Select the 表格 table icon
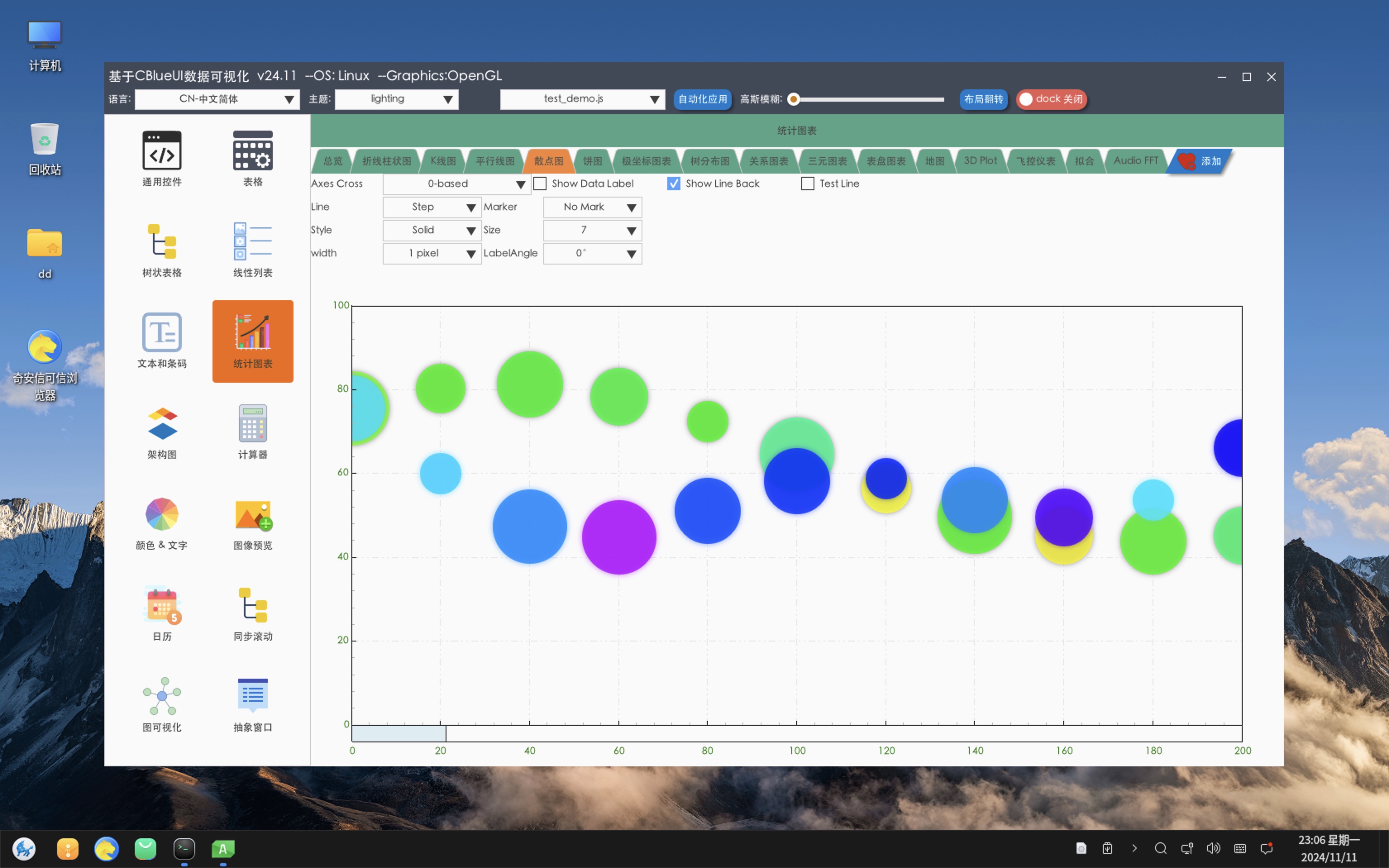 [253, 150]
